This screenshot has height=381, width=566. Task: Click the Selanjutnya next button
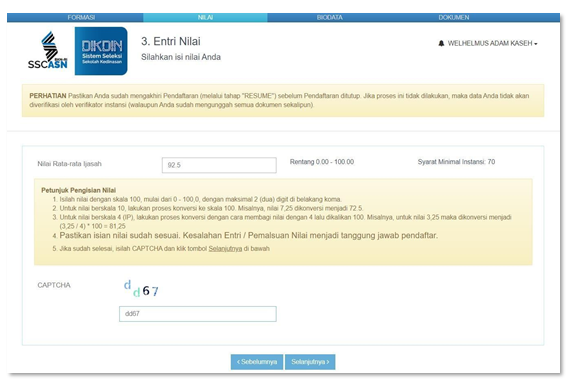pos(310,362)
